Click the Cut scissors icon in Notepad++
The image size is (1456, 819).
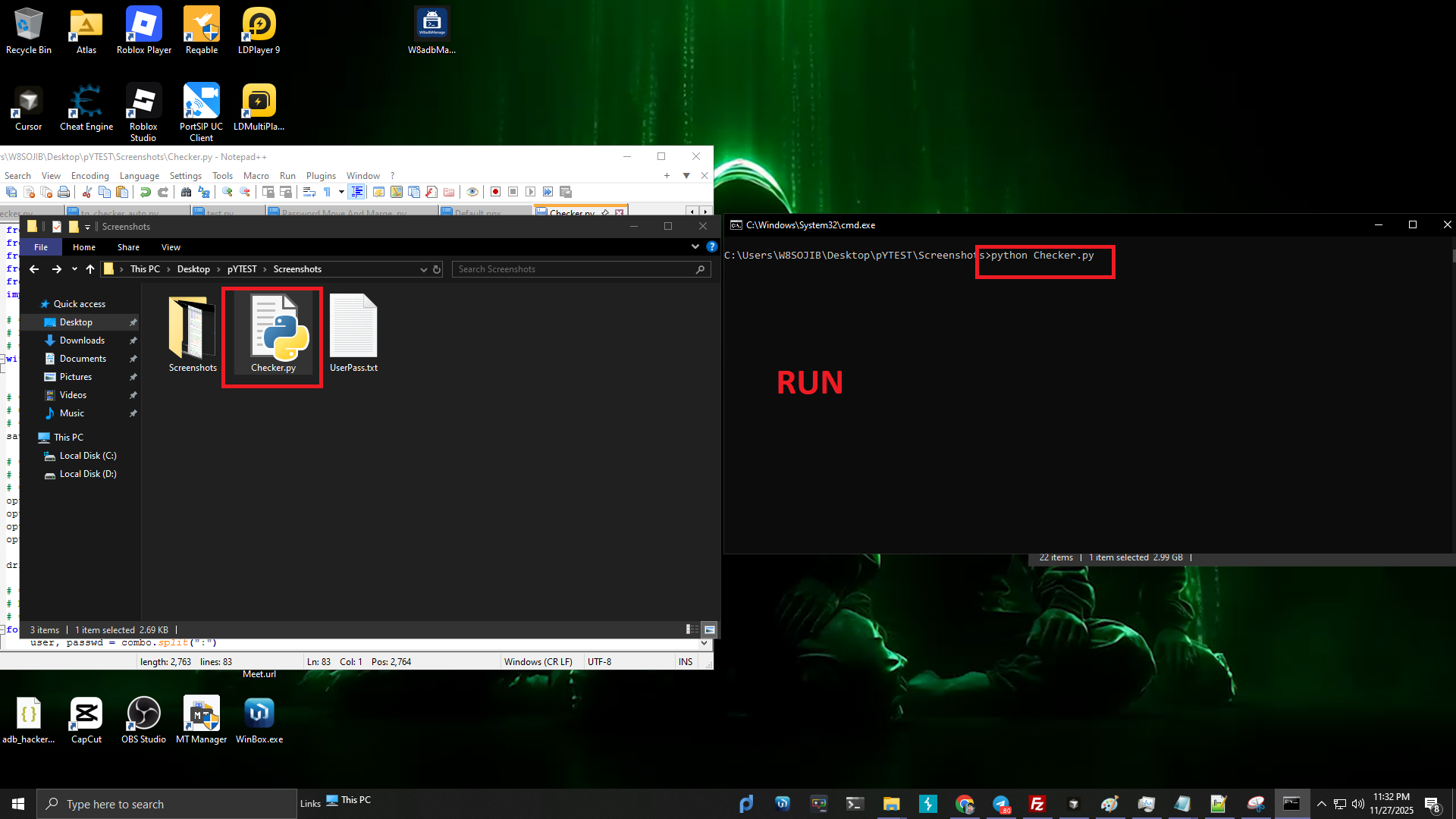[x=86, y=192]
